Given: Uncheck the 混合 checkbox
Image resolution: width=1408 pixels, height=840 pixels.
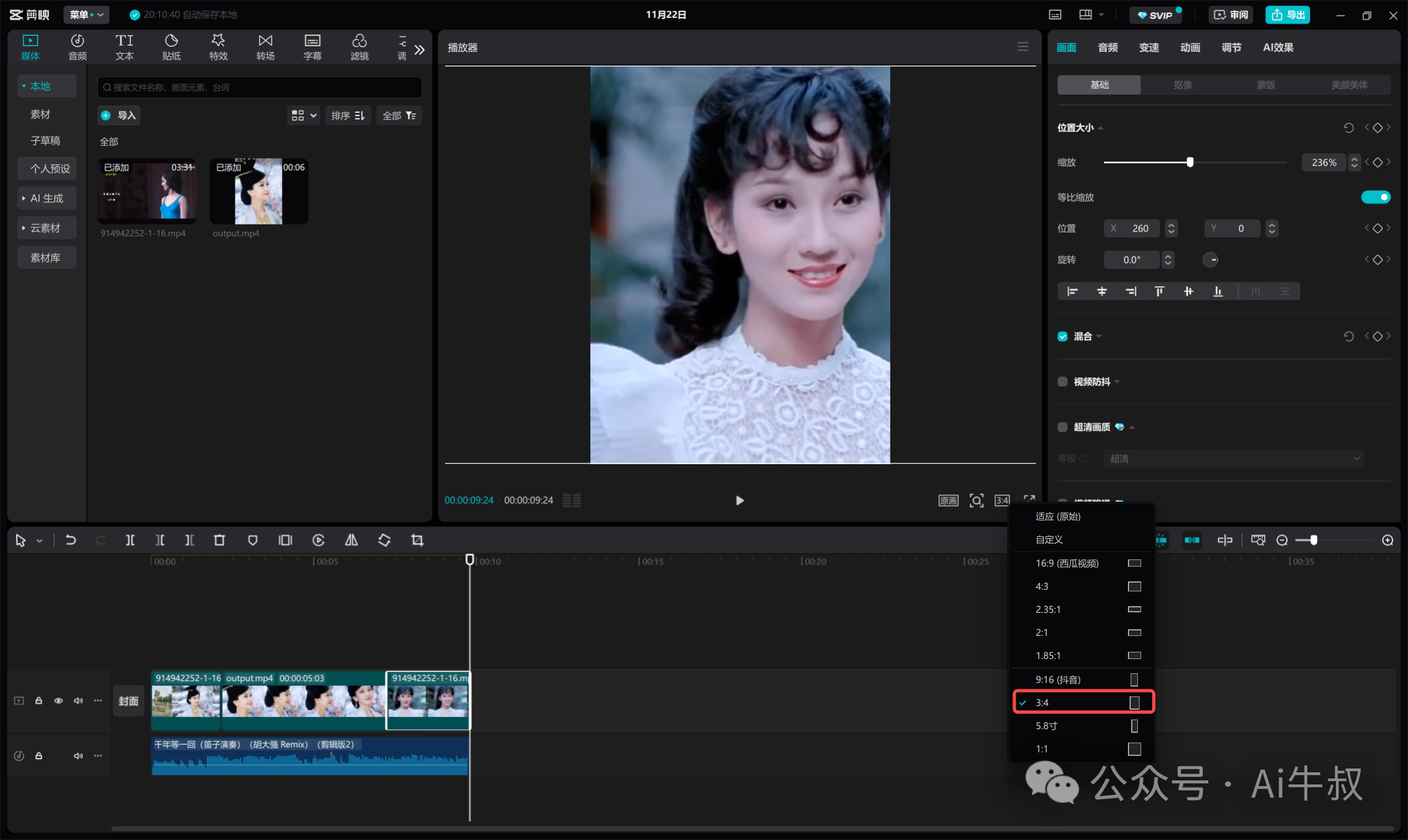Looking at the screenshot, I should point(1062,336).
